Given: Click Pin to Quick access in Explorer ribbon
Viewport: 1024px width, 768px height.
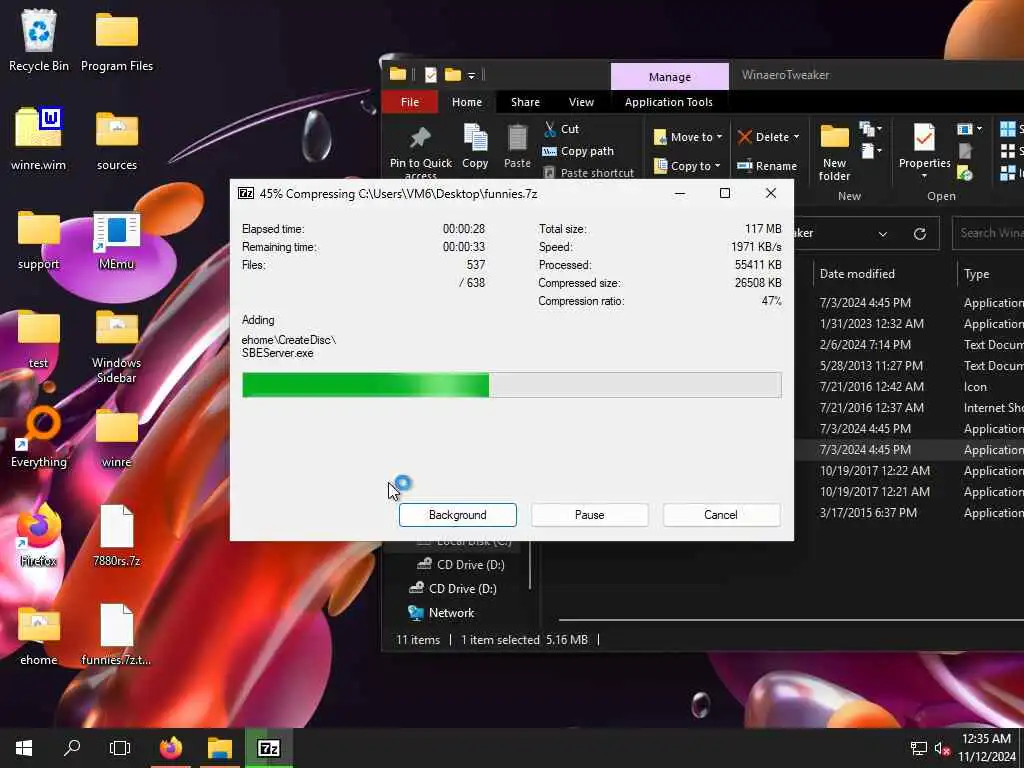Looking at the screenshot, I should click(421, 152).
